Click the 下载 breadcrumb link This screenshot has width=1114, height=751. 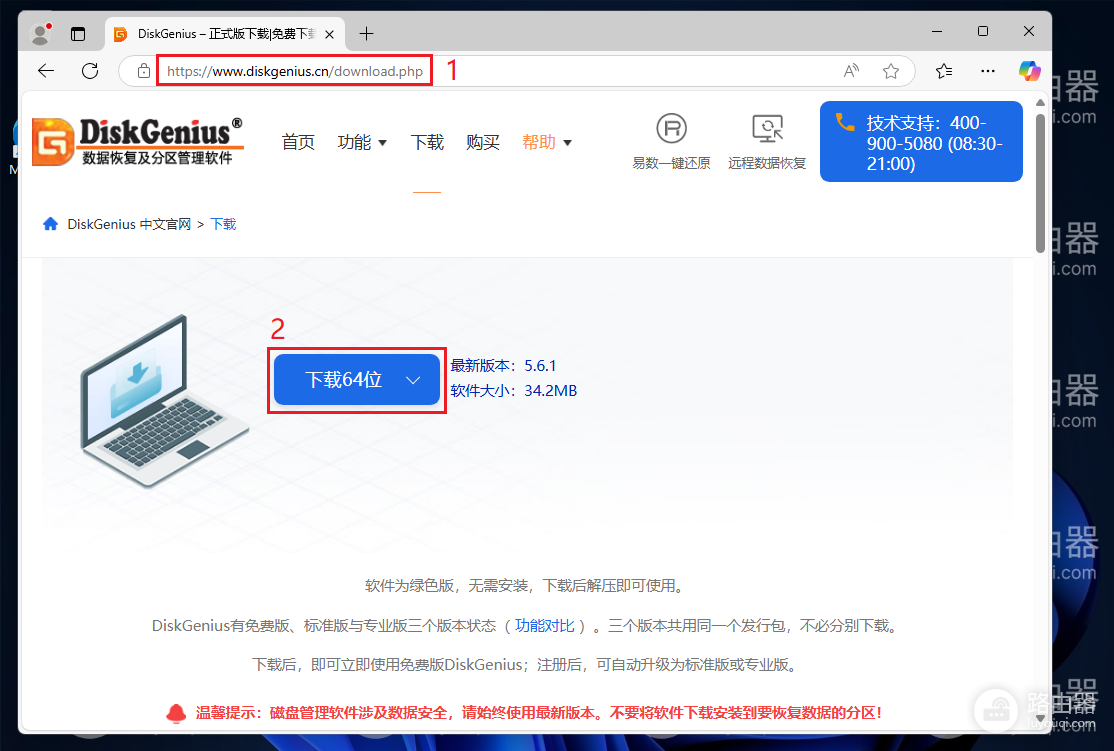224,225
